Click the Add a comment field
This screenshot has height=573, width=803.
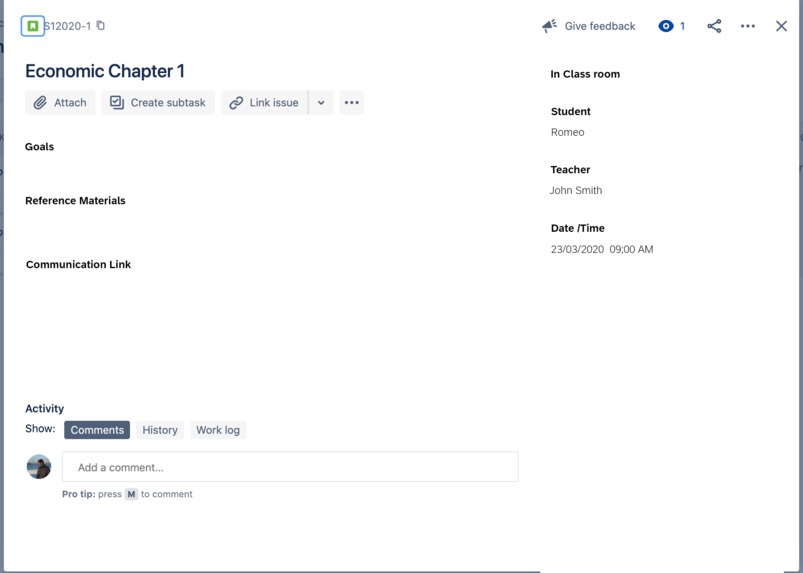[290, 467]
